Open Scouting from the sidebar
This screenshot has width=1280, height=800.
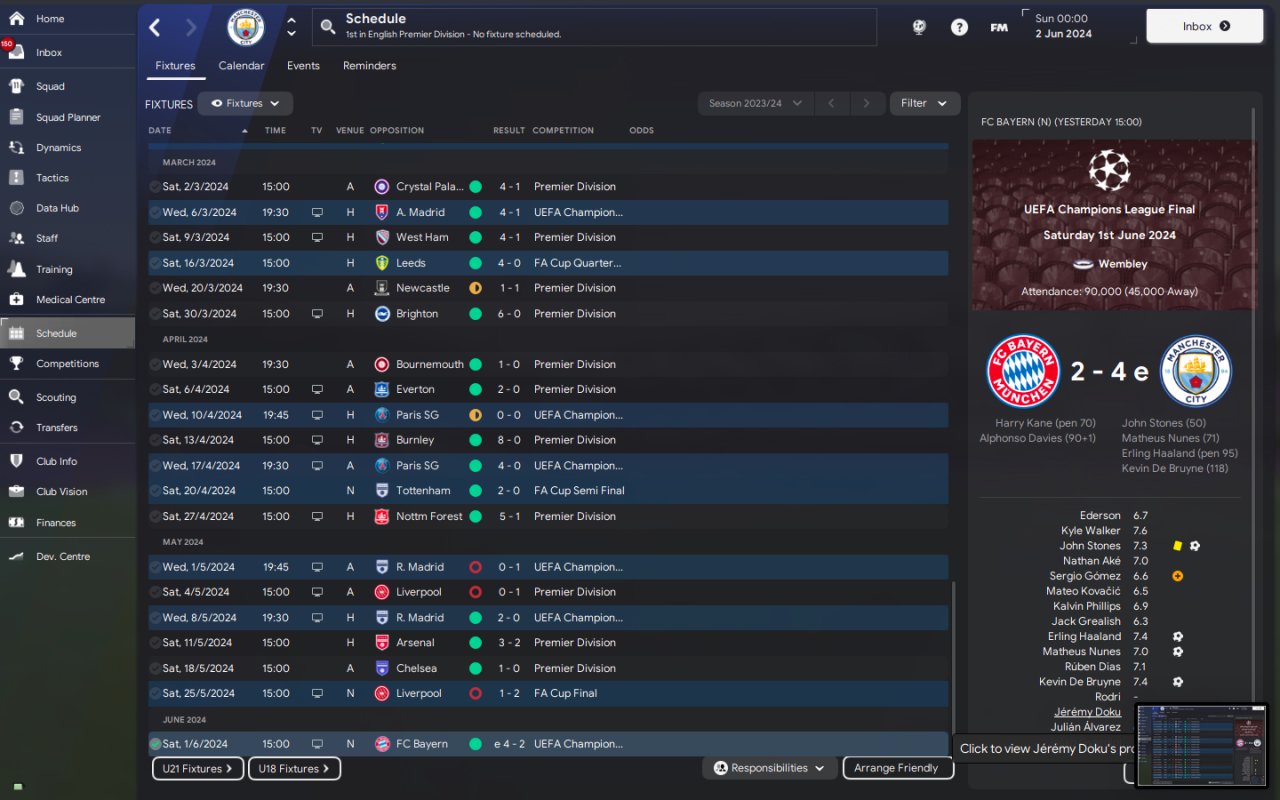16,397
